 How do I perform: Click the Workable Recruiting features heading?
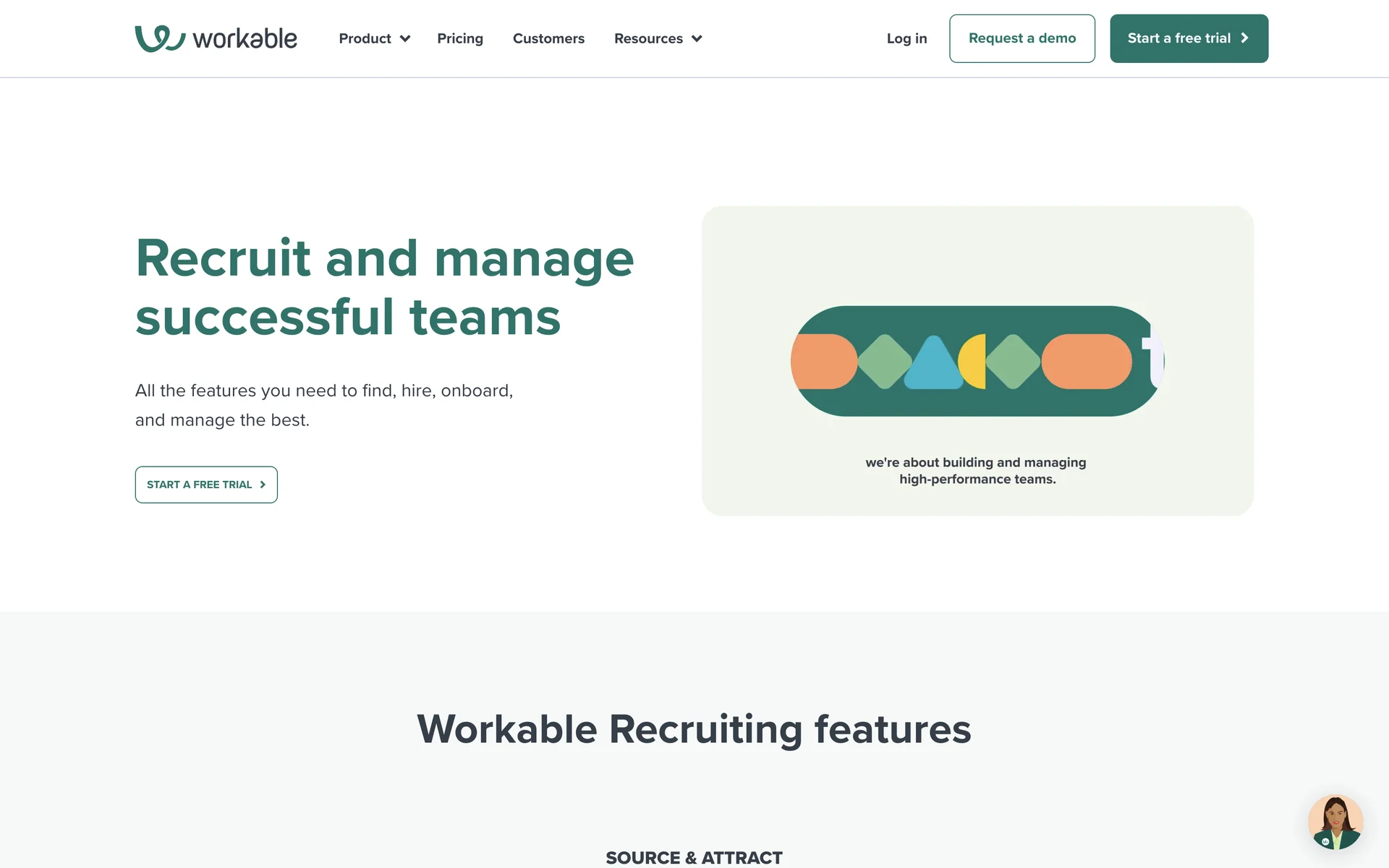[x=694, y=729]
